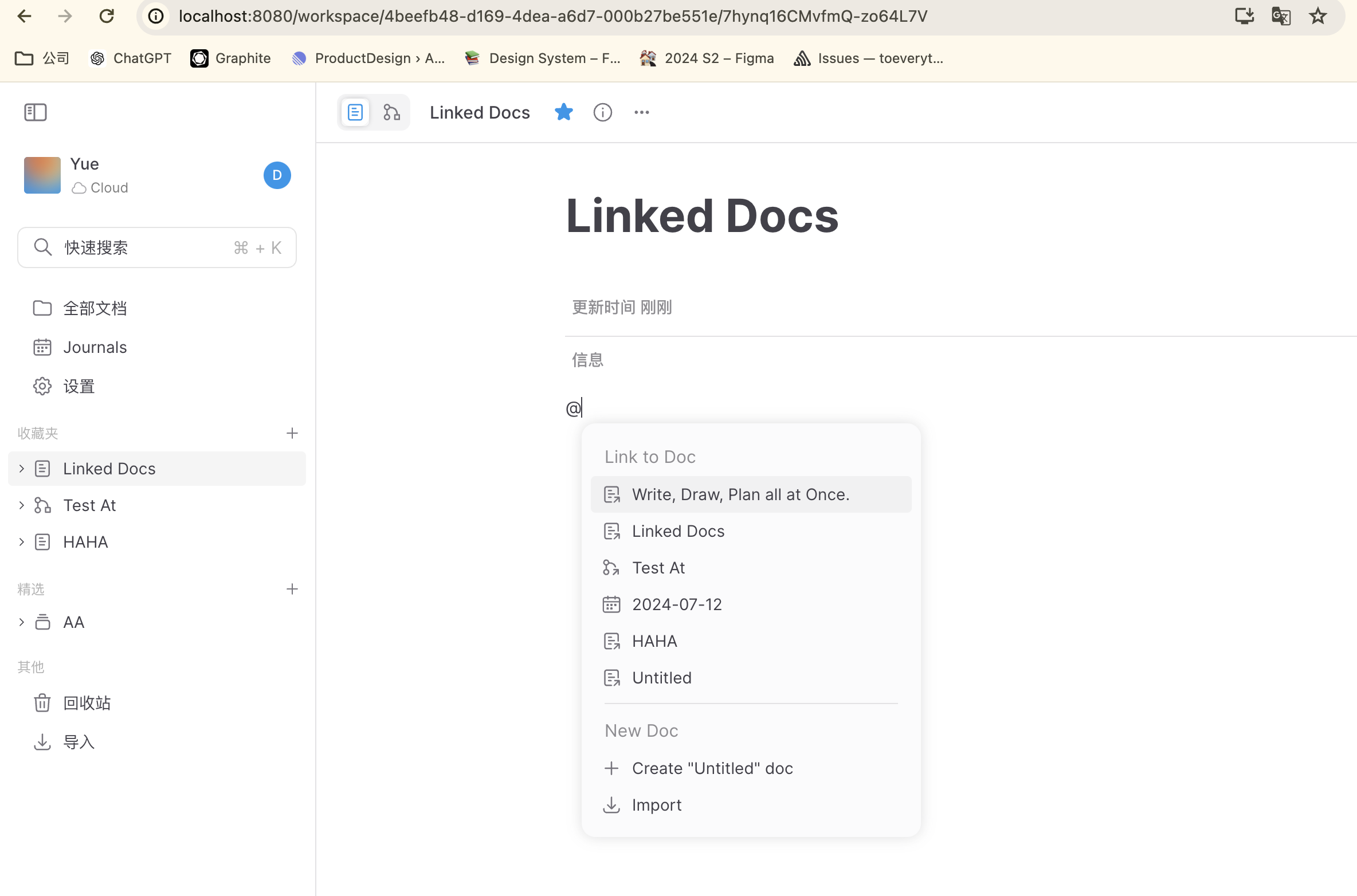Switch to edgeless mode icon
The width and height of the screenshot is (1357, 896).
(x=391, y=112)
